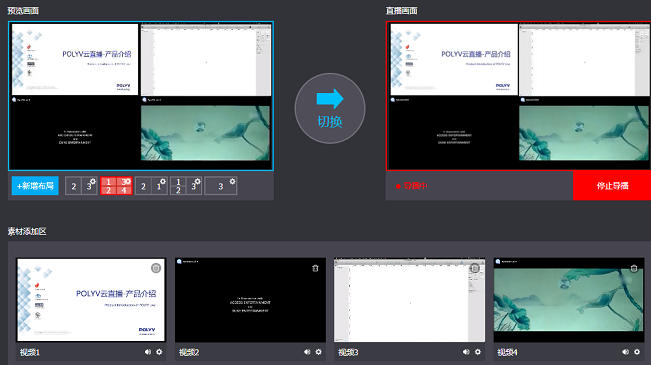Open settings gear of the red four-grid layout
The image size is (651, 365).
click(128, 181)
